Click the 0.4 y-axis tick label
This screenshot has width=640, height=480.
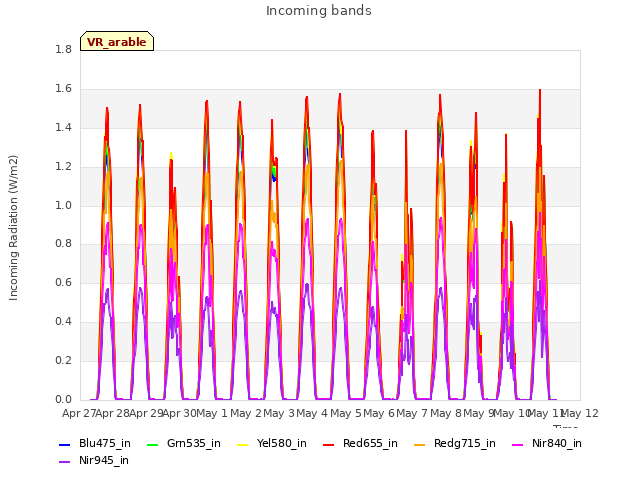[63, 322]
